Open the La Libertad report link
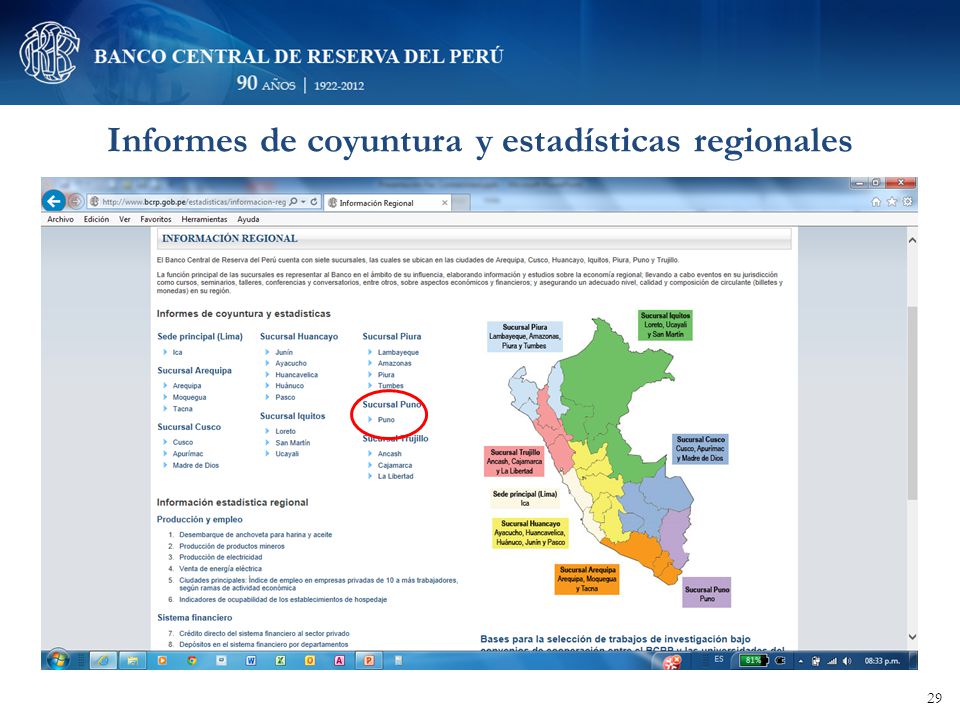The height and width of the screenshot is (720, 960). 395,476
